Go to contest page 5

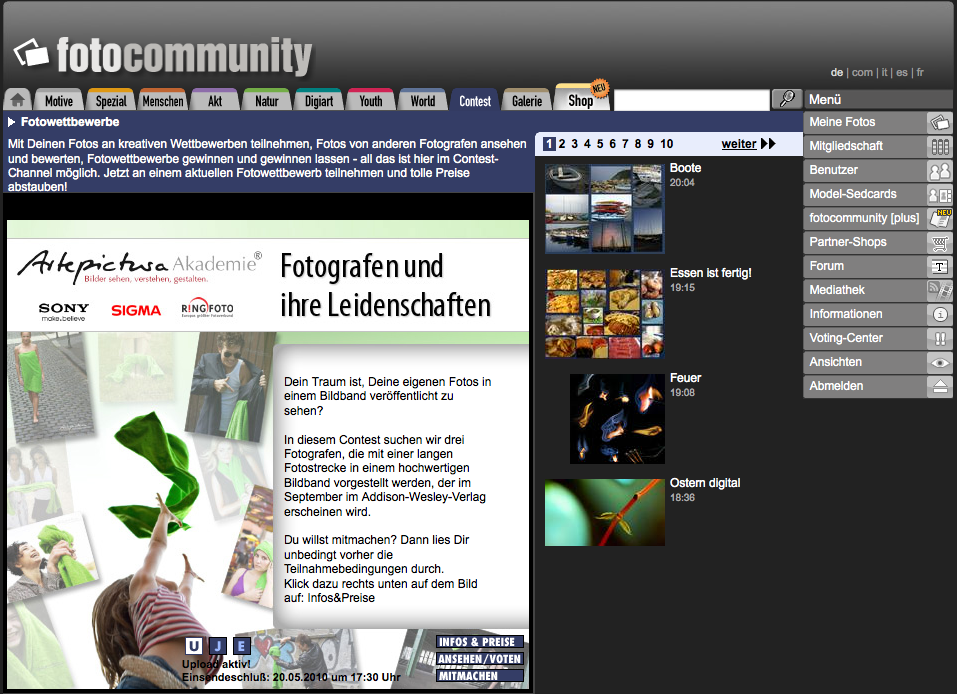pos(599,144)
